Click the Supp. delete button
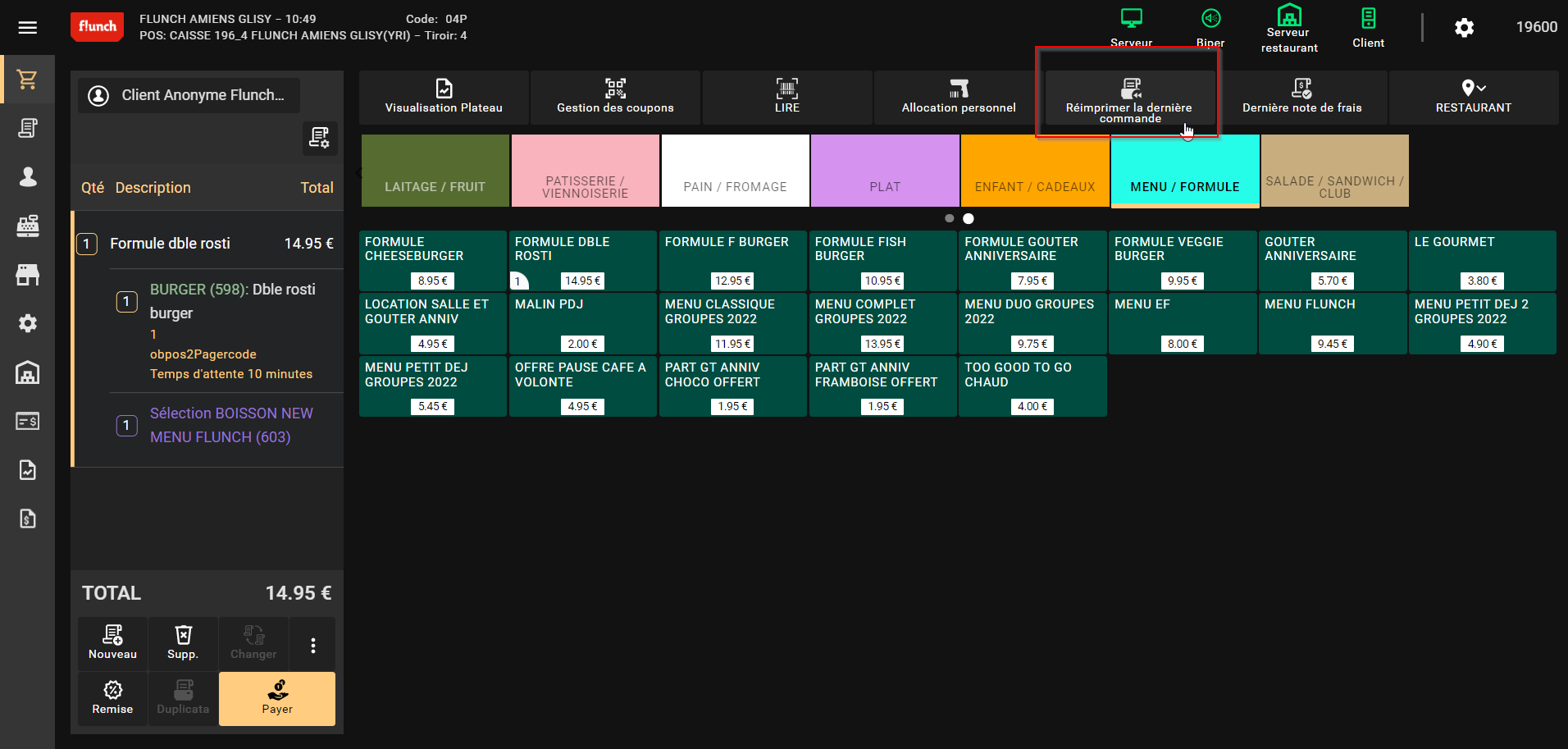This screenshot has width=1568, height=749. pyautogui.click(x=183, y=643)
